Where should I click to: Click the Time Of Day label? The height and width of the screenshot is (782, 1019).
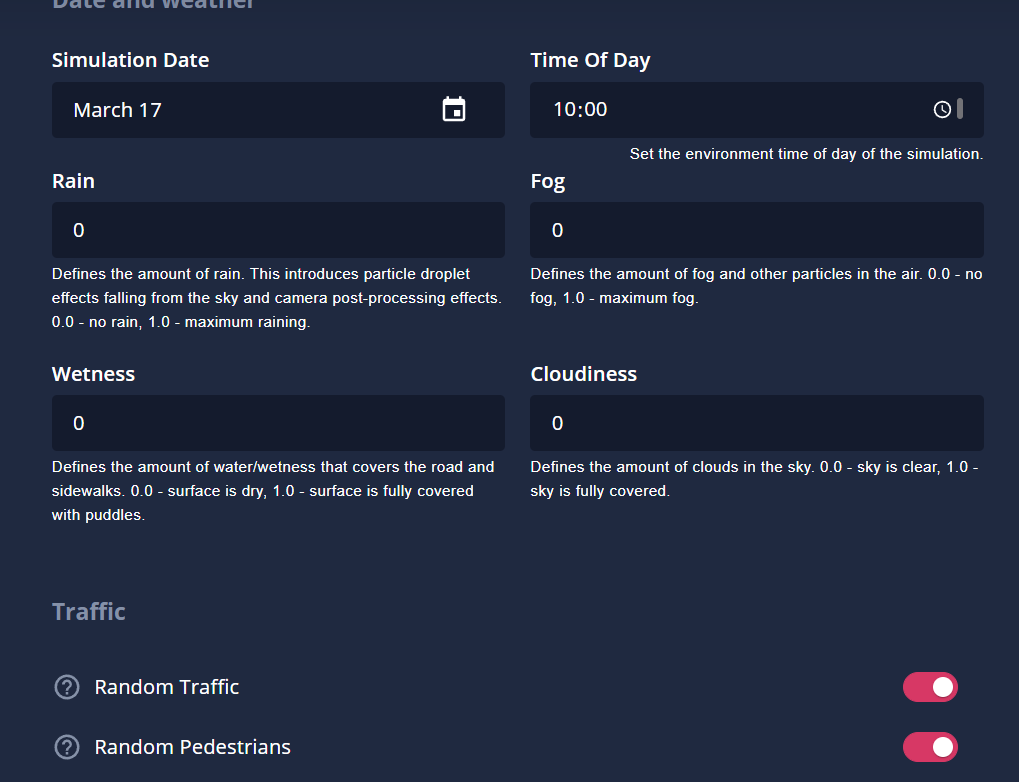tap(590, 60)
